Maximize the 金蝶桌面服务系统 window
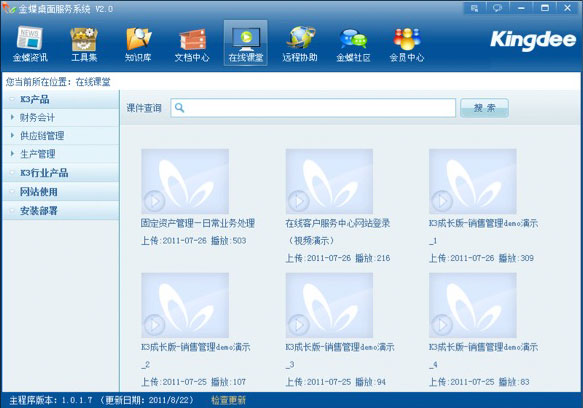 pos(545,8)
